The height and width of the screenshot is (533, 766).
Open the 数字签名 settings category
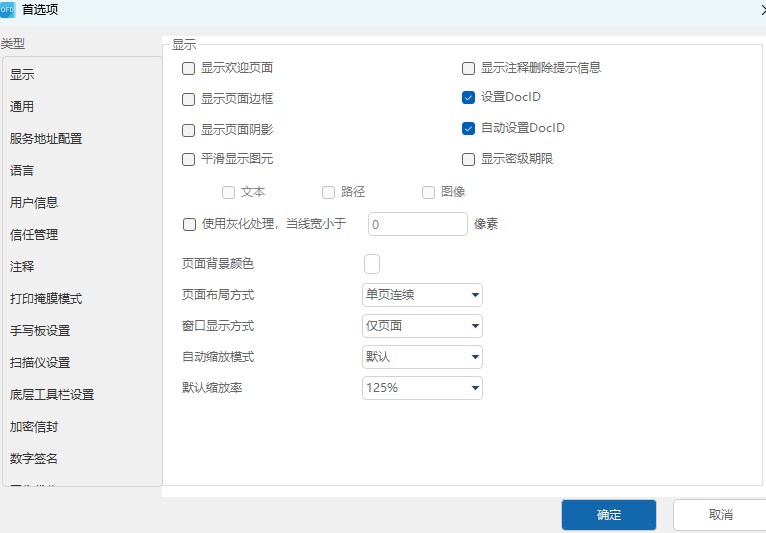click(x=34, y=459)
